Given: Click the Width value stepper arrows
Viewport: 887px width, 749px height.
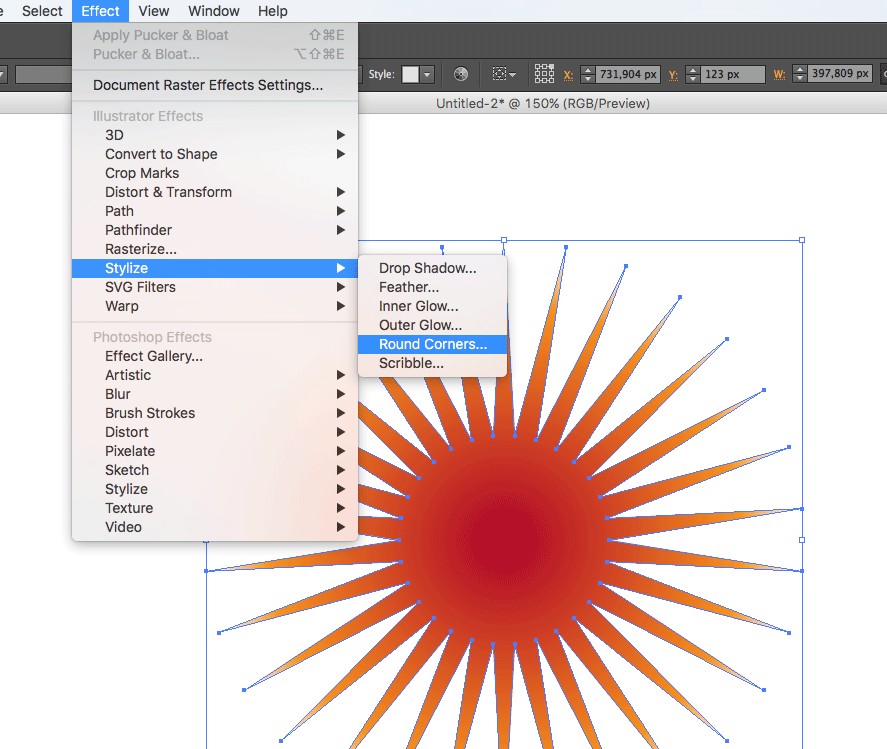Looking at the screenshot, I should [x=798, y=74].
